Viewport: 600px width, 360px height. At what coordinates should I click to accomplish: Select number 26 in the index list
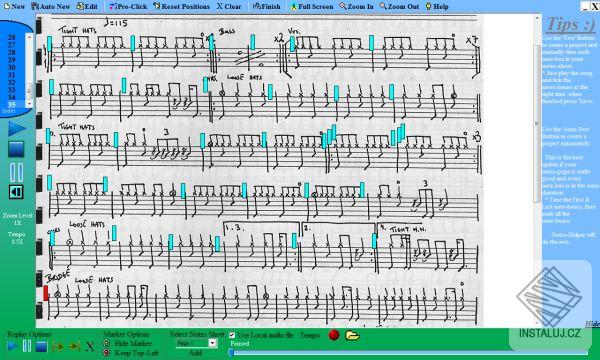tap(12, 37)
